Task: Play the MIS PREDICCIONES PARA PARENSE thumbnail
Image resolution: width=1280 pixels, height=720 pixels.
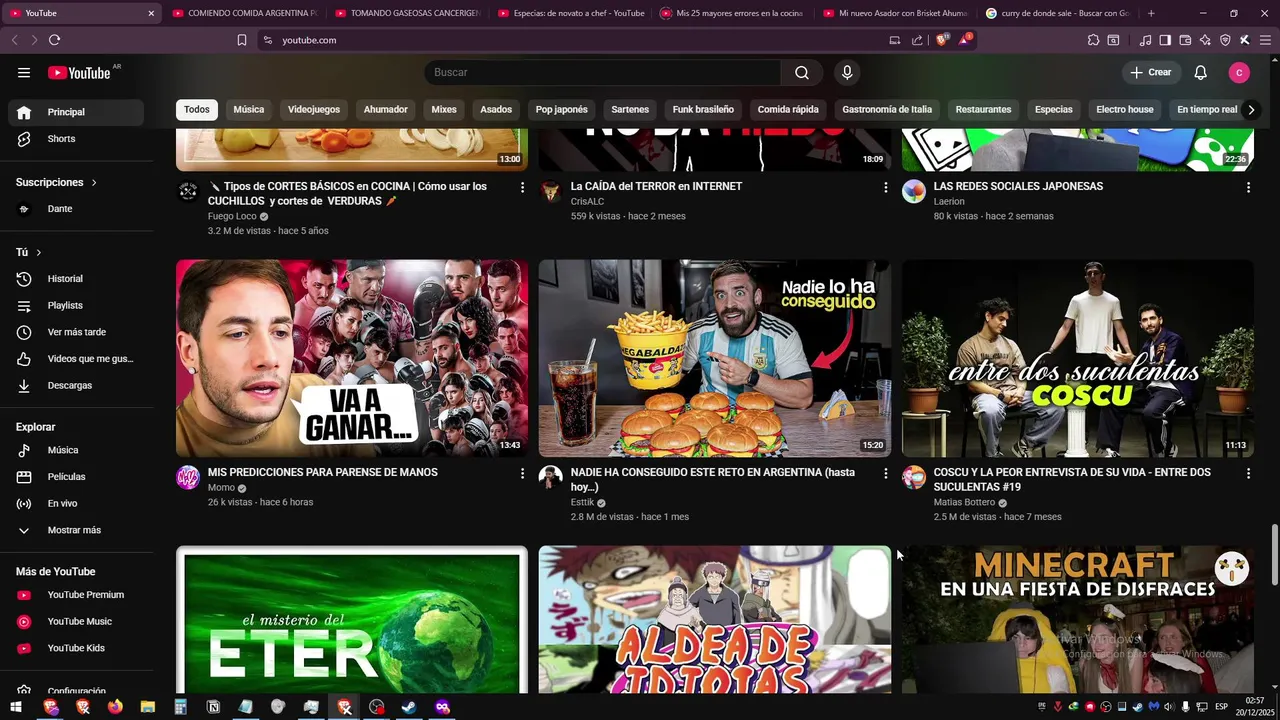Action: (x=352, y=358)
